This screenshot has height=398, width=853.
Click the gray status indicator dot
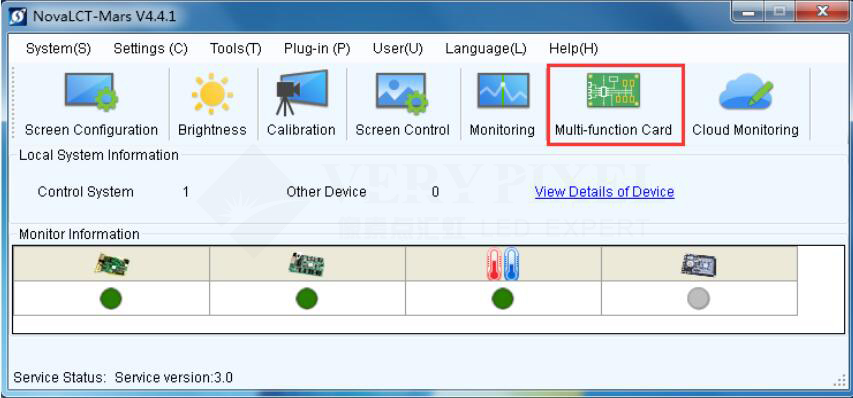pyautogui.click(x=699, y=298)
